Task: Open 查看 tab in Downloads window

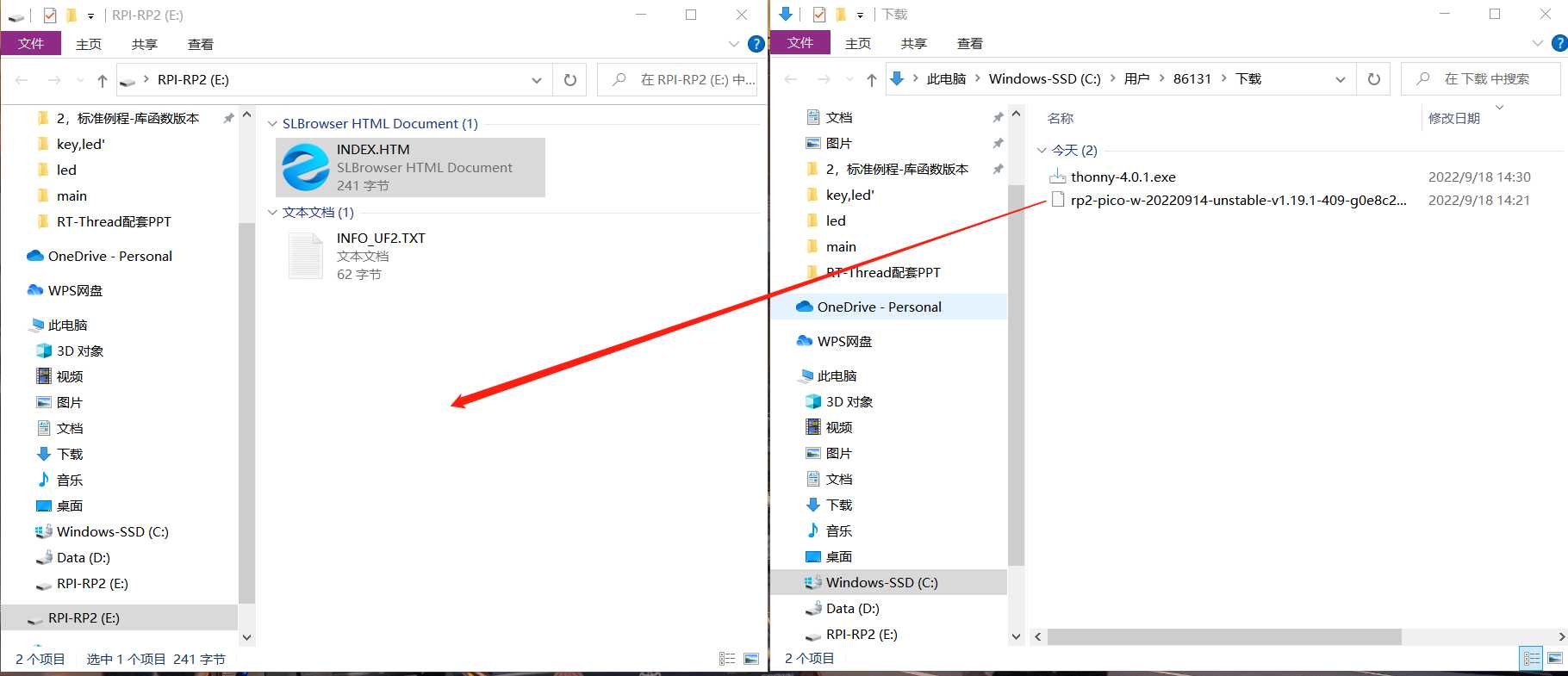Action: click(x=970, y=43)
